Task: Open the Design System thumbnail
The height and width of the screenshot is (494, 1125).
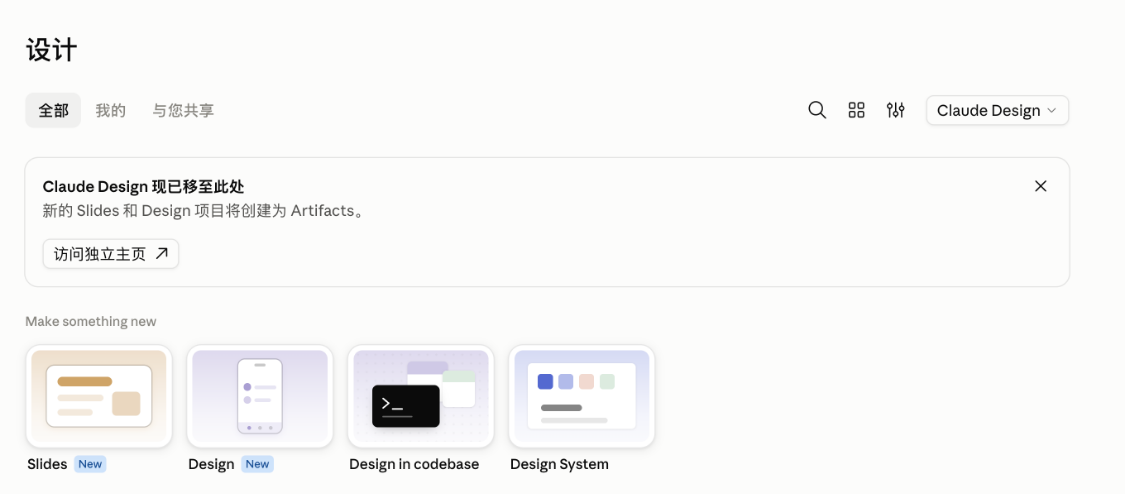Action: pyautogui.click(x=581, y=396)
